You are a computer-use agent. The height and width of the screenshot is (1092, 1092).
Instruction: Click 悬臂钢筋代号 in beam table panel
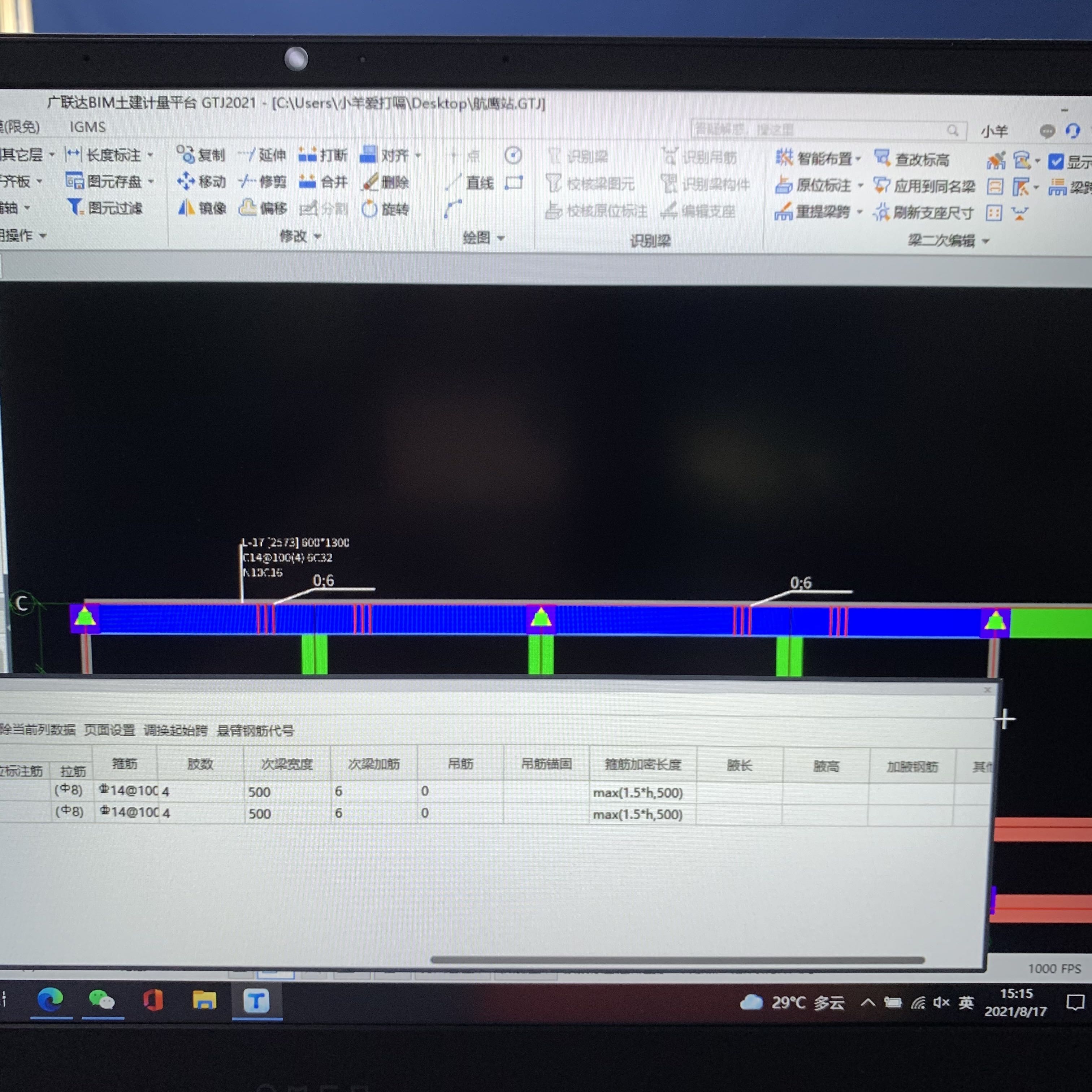(255, 730)
